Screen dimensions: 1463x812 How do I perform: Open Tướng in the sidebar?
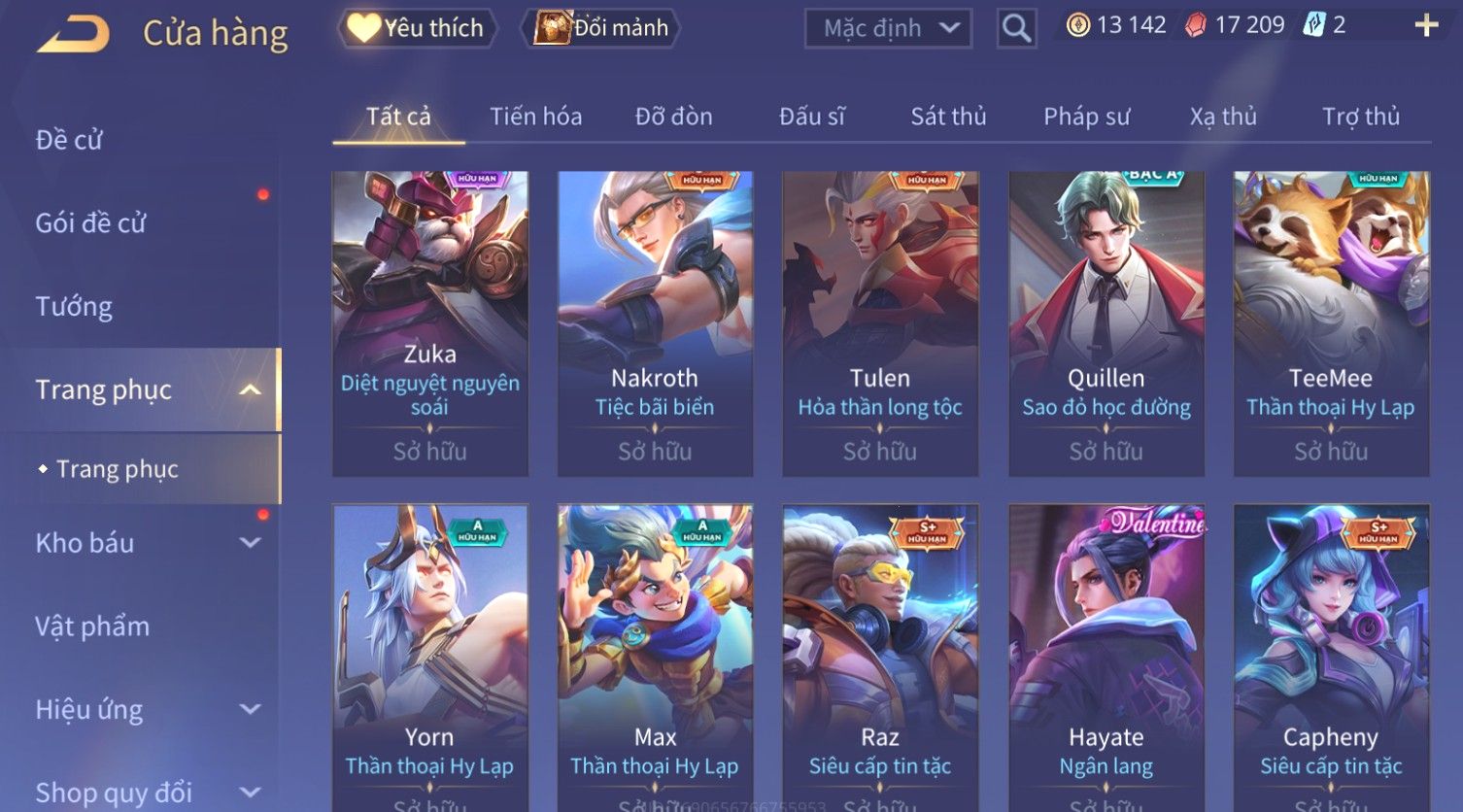click(x=74, y=307)
